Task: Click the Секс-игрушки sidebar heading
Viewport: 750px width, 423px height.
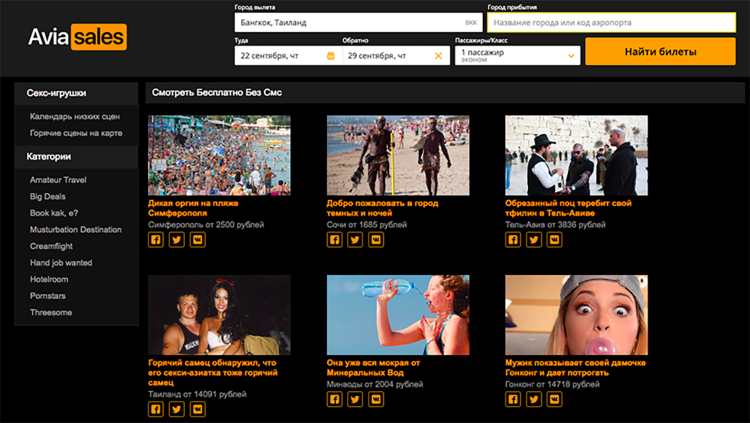Action: point(56,93)
